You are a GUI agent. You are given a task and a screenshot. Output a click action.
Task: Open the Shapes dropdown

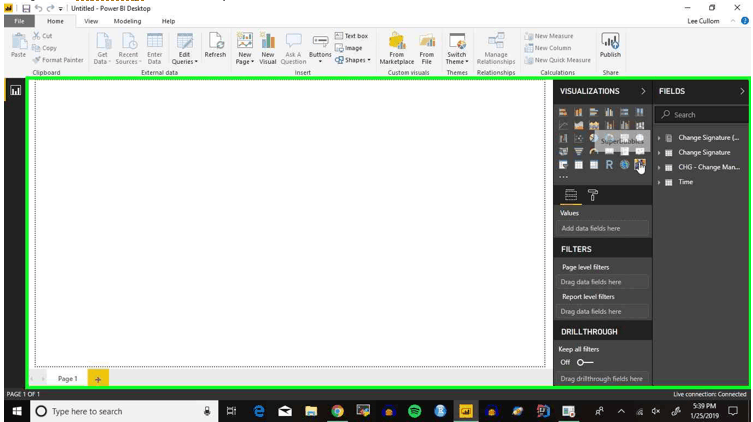coord(353,60)
